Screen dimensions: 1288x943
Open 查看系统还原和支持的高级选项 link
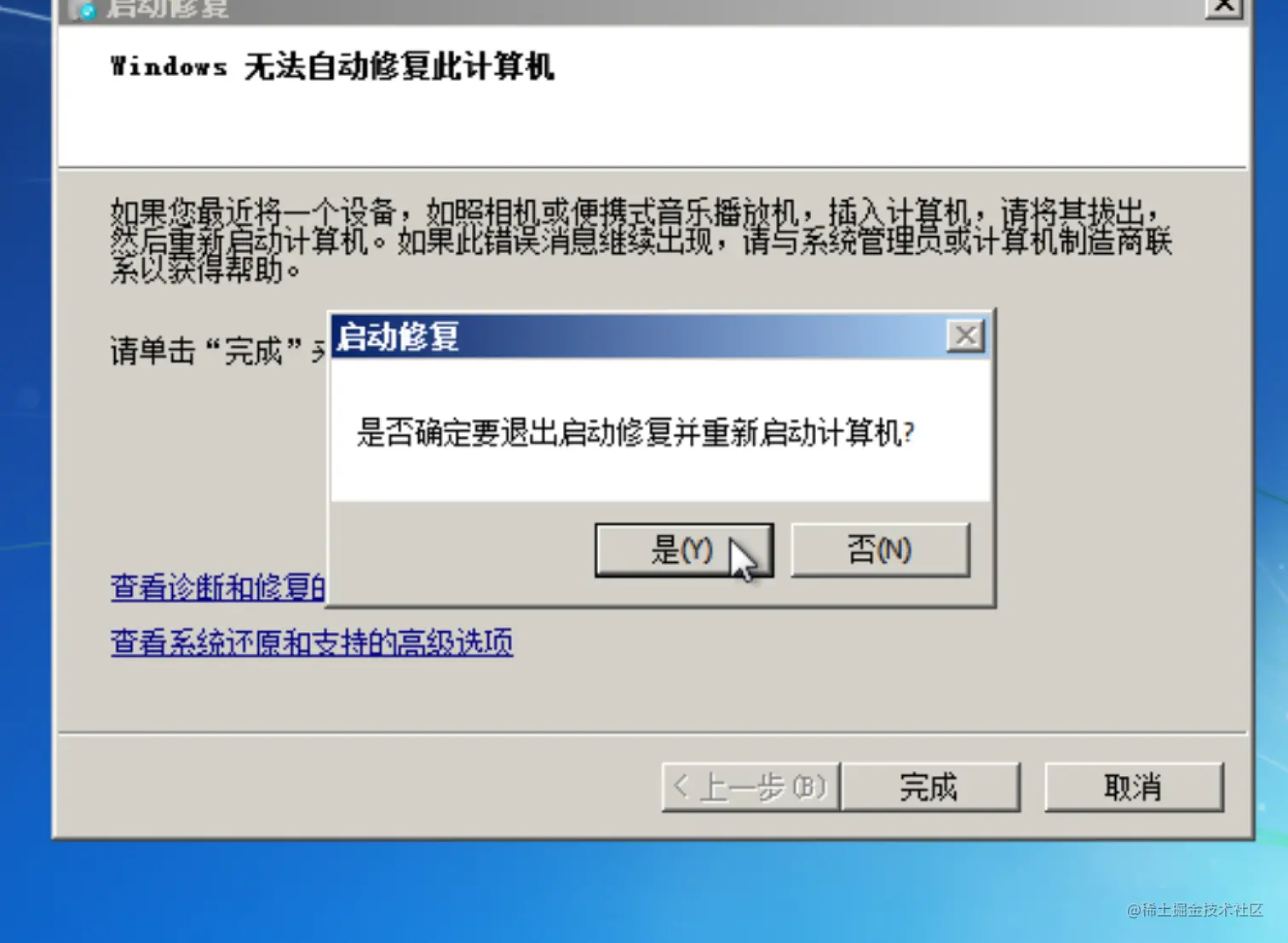[312, 641]
